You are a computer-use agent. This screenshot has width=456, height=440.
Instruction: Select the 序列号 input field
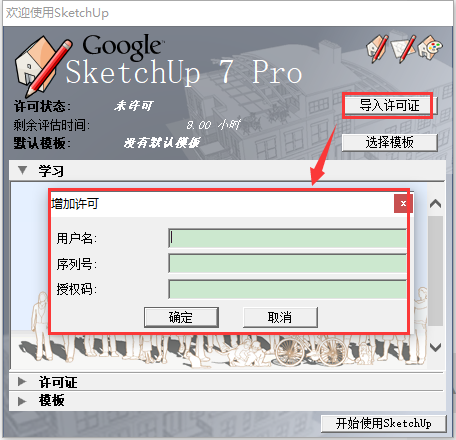[287, 264]
